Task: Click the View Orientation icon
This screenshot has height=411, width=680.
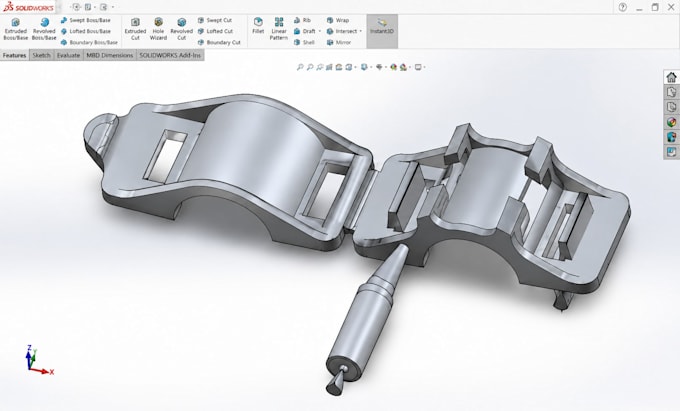Action: point(348,67)
